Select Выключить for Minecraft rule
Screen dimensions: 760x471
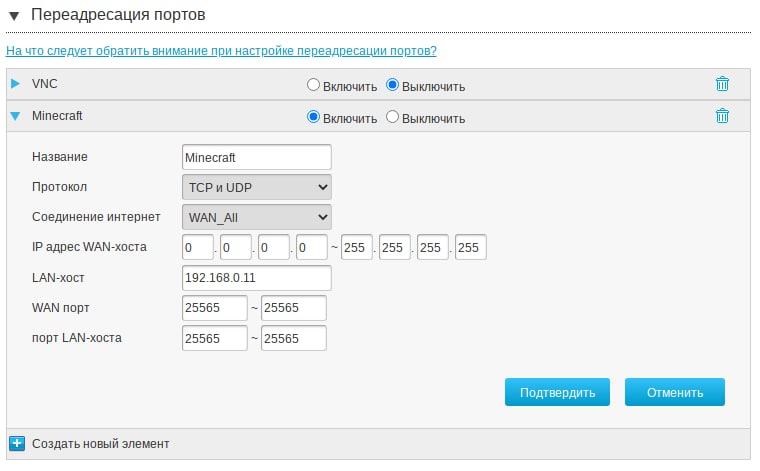[x=392, y=117]
